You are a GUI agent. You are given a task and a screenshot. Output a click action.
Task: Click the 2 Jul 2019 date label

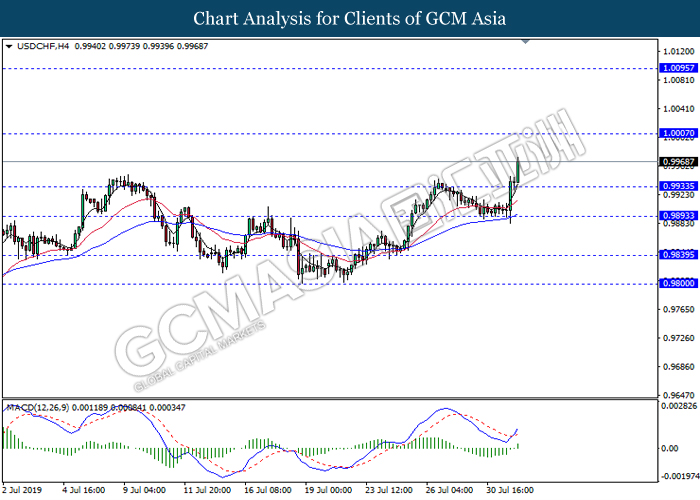pos(22,490)
